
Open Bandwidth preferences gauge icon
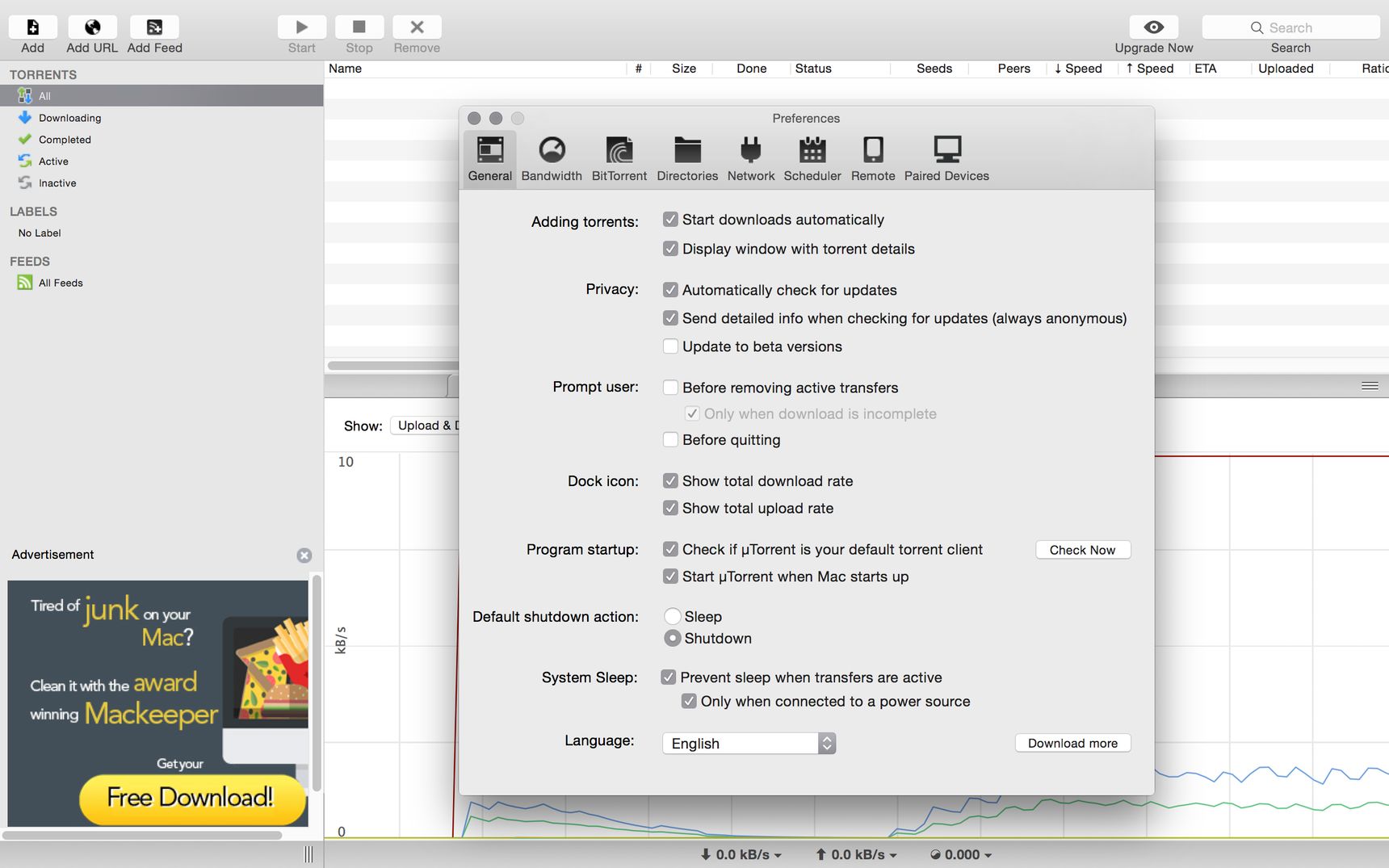[552, 159]
